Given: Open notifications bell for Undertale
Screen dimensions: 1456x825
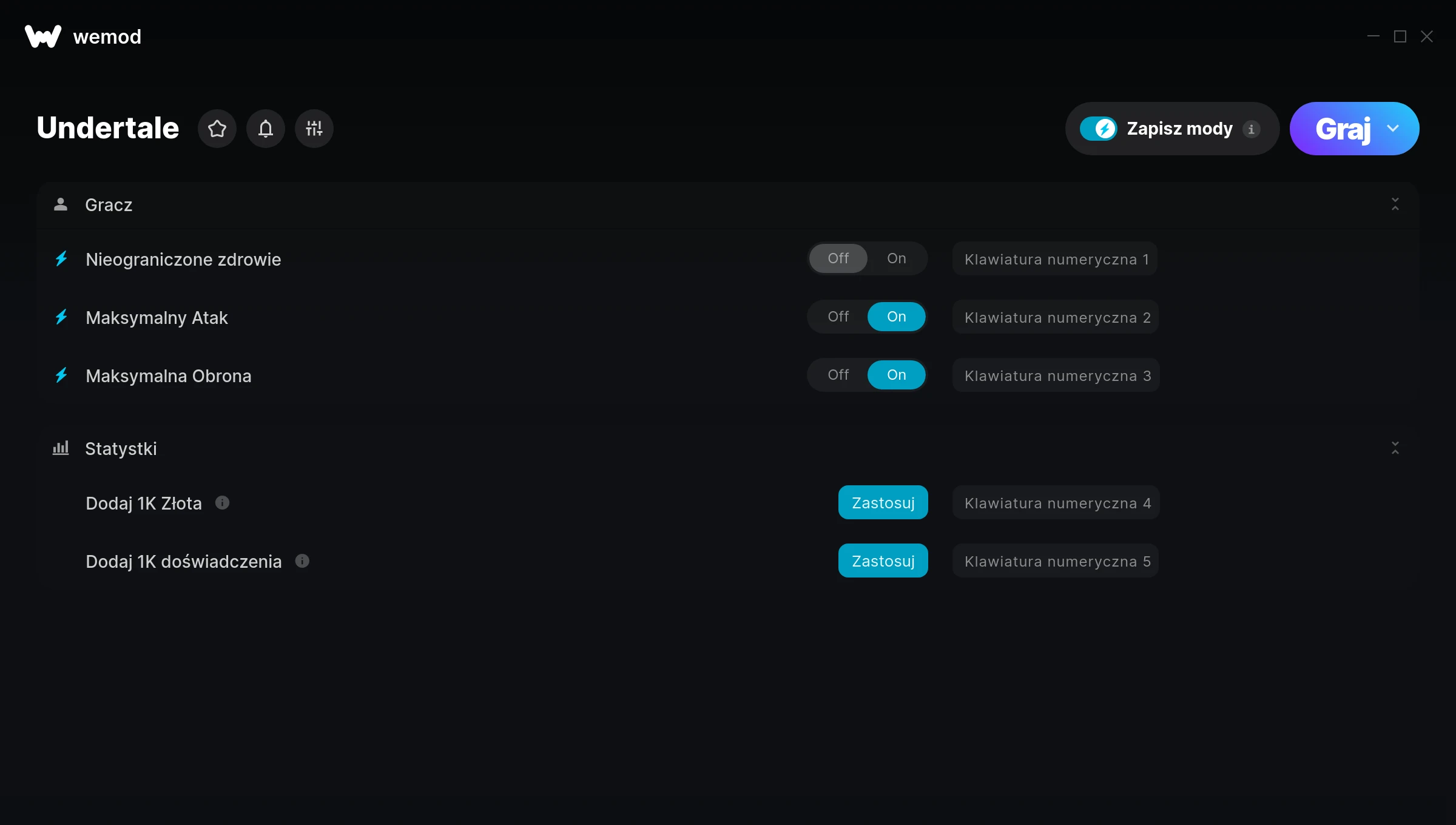Looking at the screenshot, I should (265, 129).
